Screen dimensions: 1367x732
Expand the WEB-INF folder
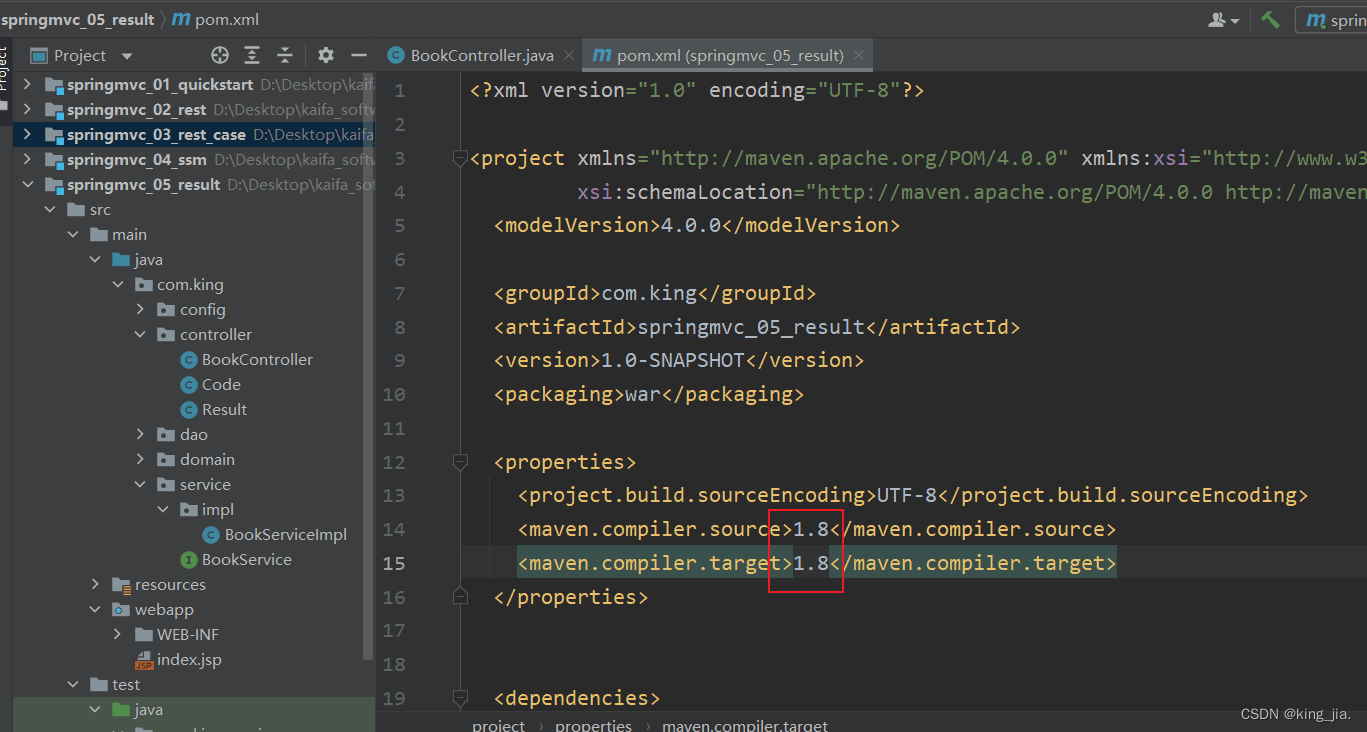coord(118,634)
